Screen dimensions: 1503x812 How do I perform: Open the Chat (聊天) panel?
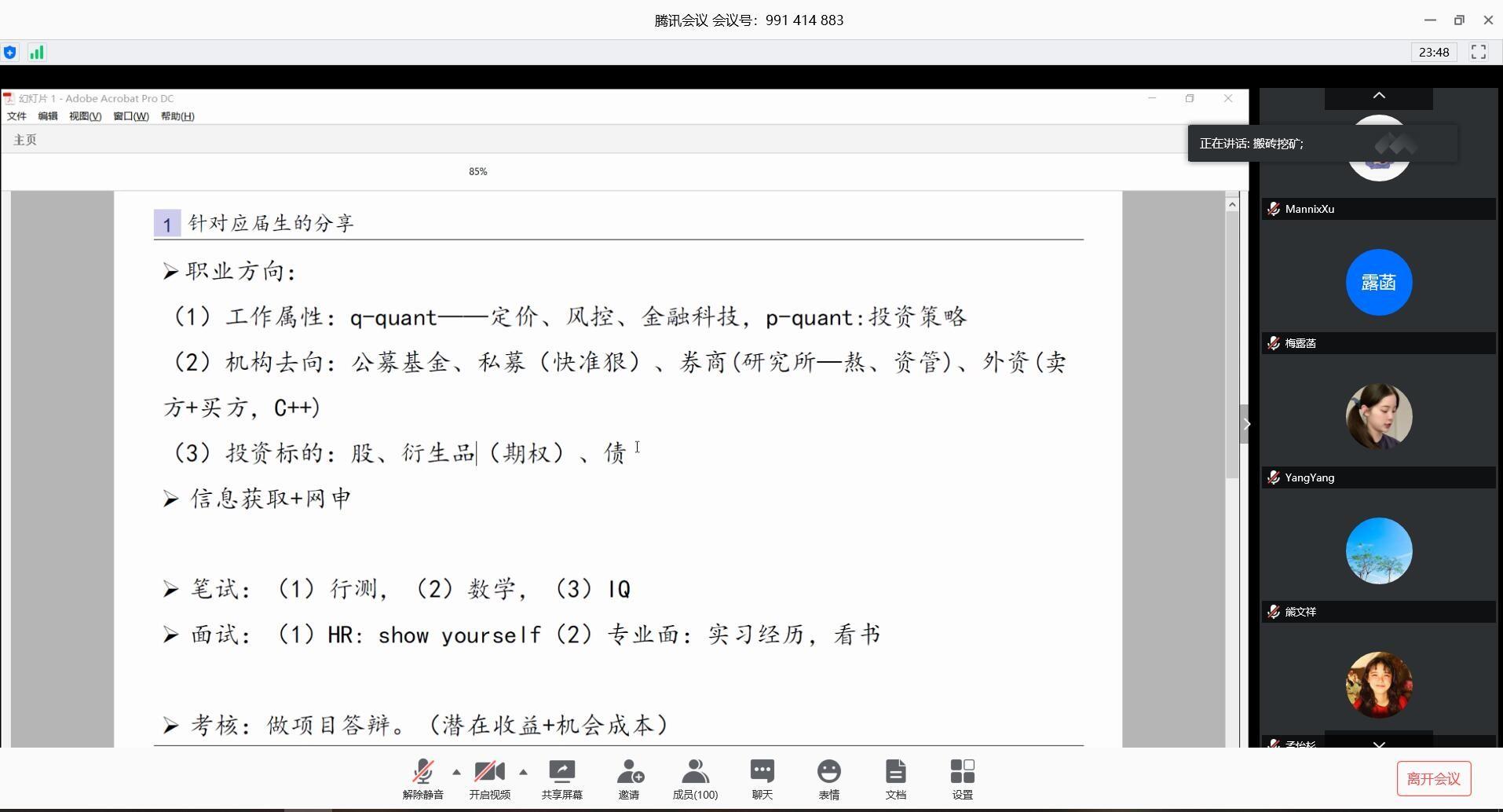coord(762,779)
